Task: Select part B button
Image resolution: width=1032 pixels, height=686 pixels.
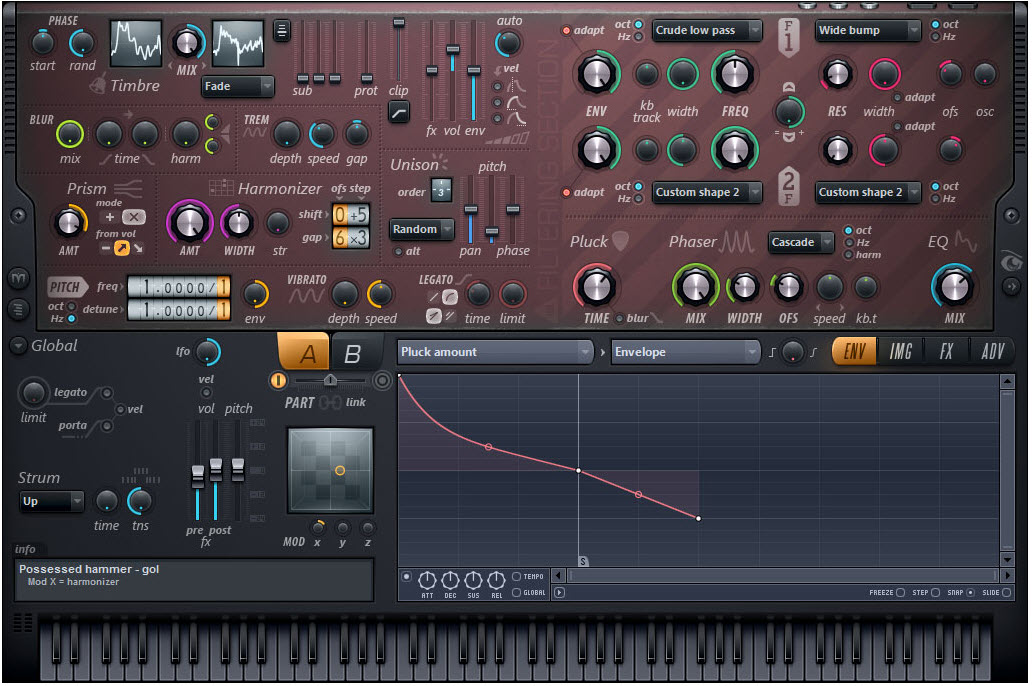Action: [353, 353]
